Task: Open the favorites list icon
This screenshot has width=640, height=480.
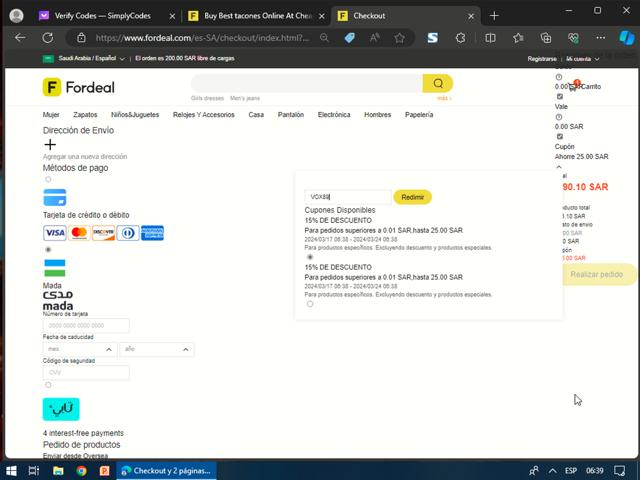Action: point(518,38)
